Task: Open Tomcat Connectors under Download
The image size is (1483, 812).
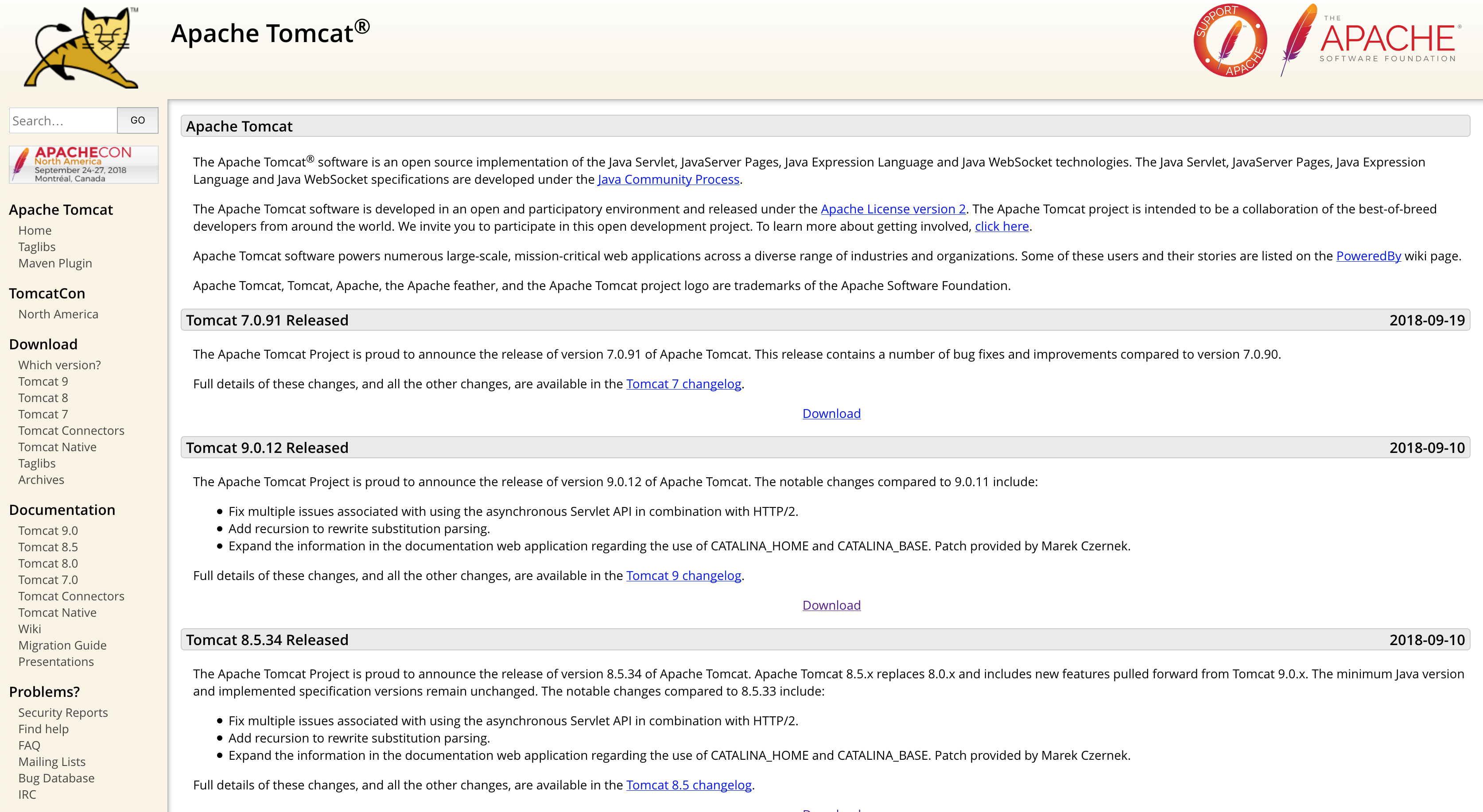Action: 71,430
